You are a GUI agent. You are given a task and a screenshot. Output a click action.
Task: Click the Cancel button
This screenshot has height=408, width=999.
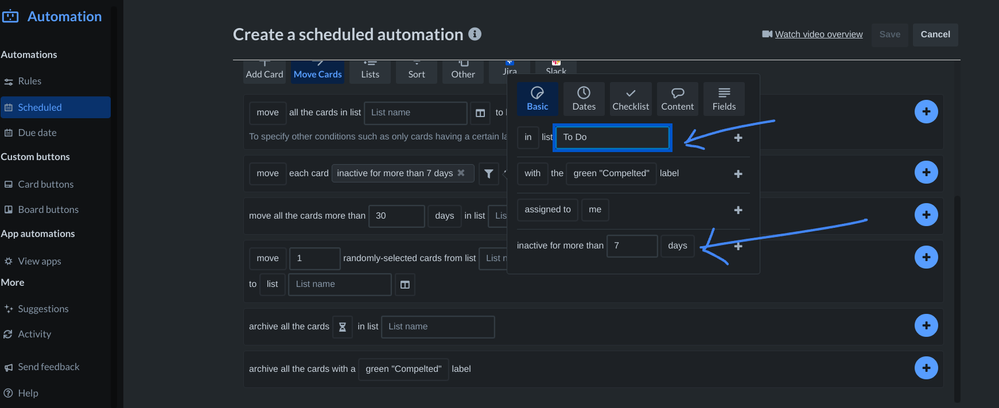pyautogui.click(x=935, y=34)
